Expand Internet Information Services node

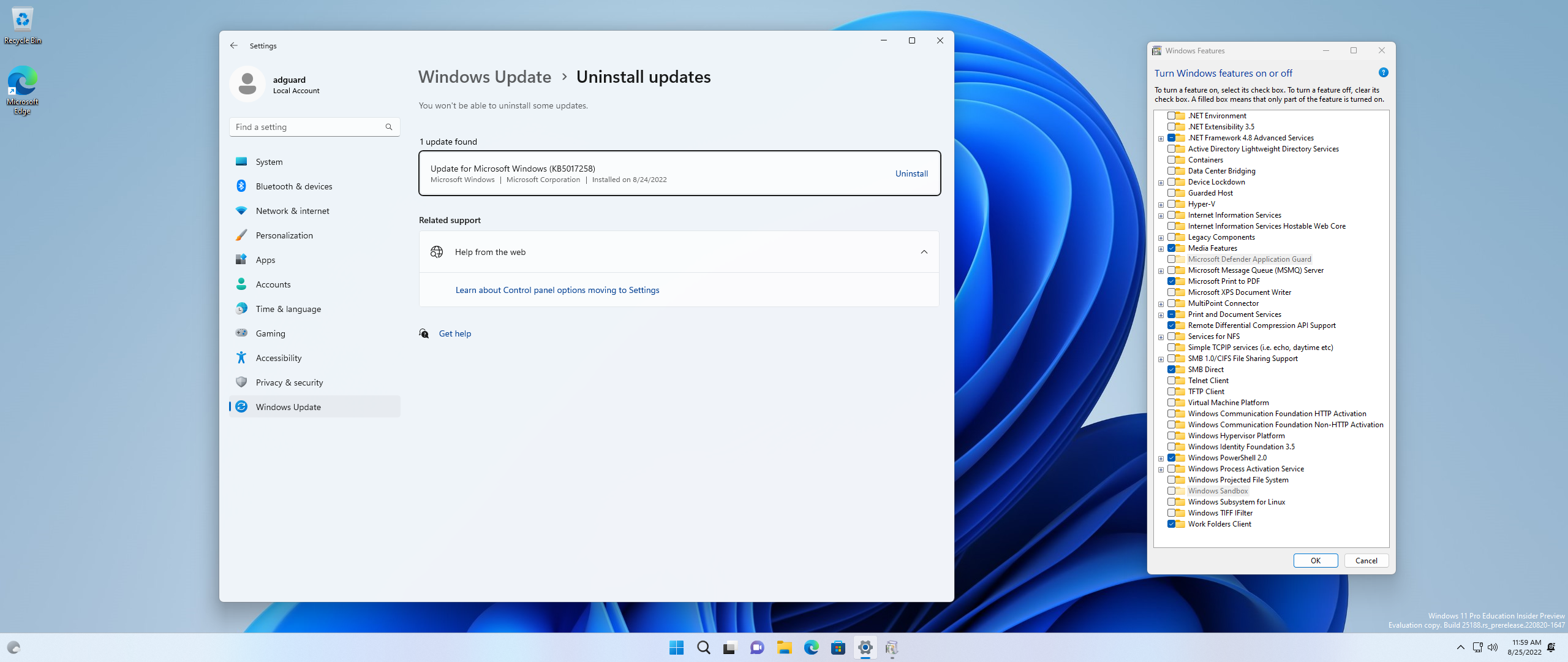pyautogui.click(x=1161, y=216)
